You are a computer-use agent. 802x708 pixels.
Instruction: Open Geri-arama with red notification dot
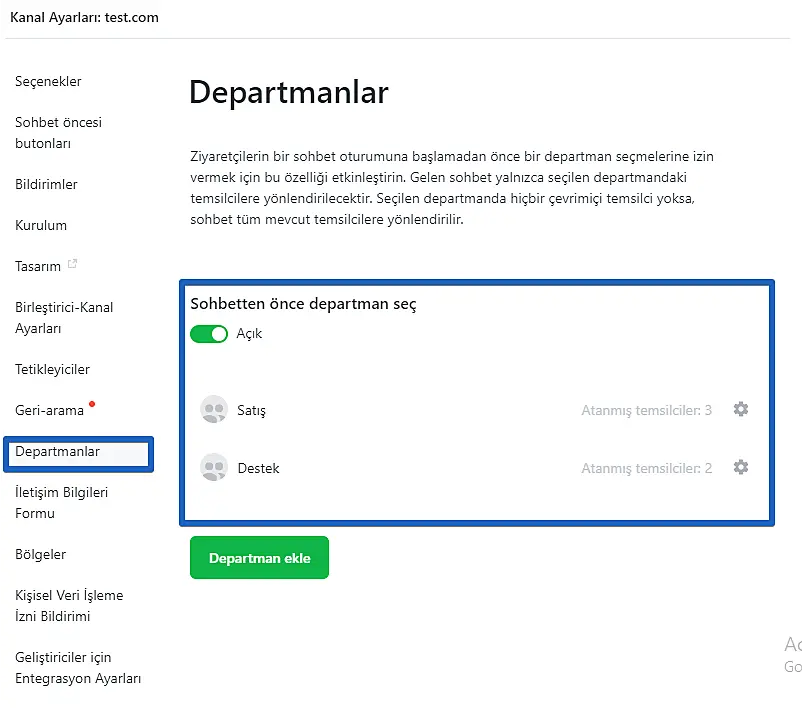(x=49, y=410)
